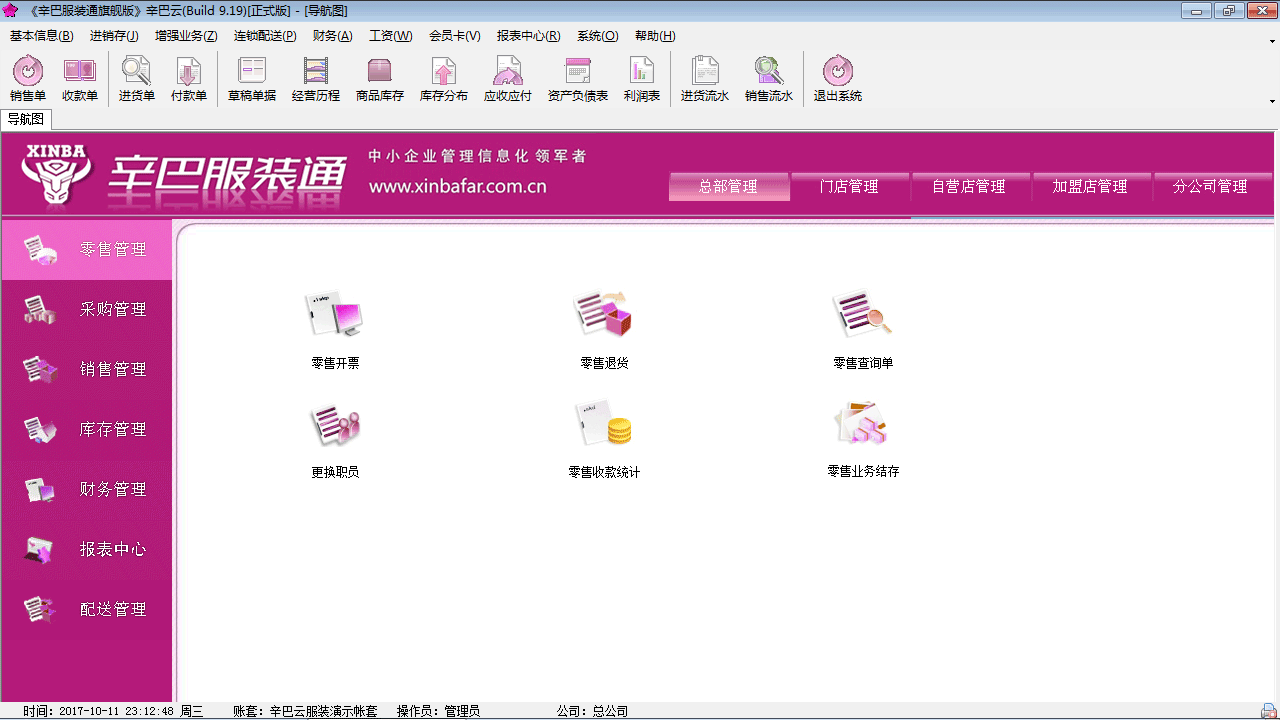The height and width of the screenshot is (720, 1280).
Task: Open the 系统(O) menu
Action: pyautogui.click(x=597, y=36)
